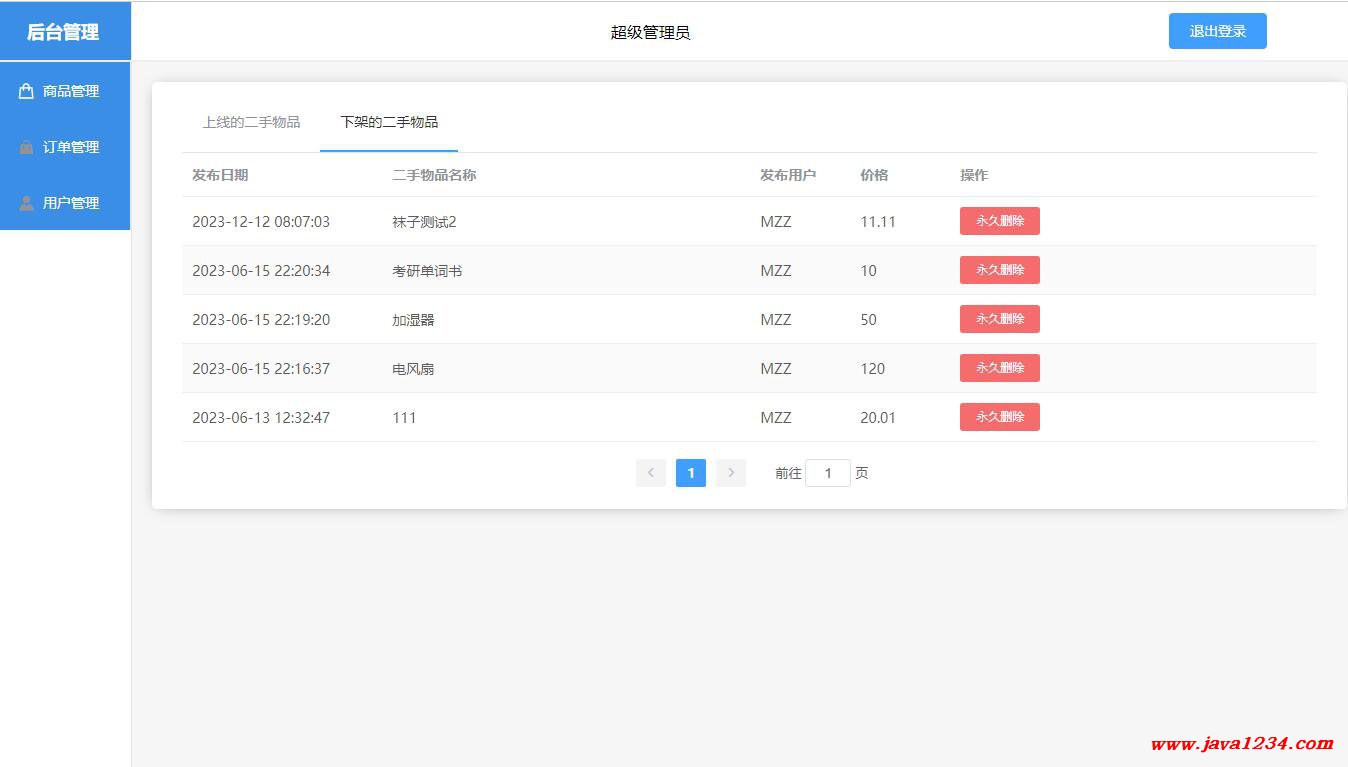Go to the previous page arrow

(651, 473)
